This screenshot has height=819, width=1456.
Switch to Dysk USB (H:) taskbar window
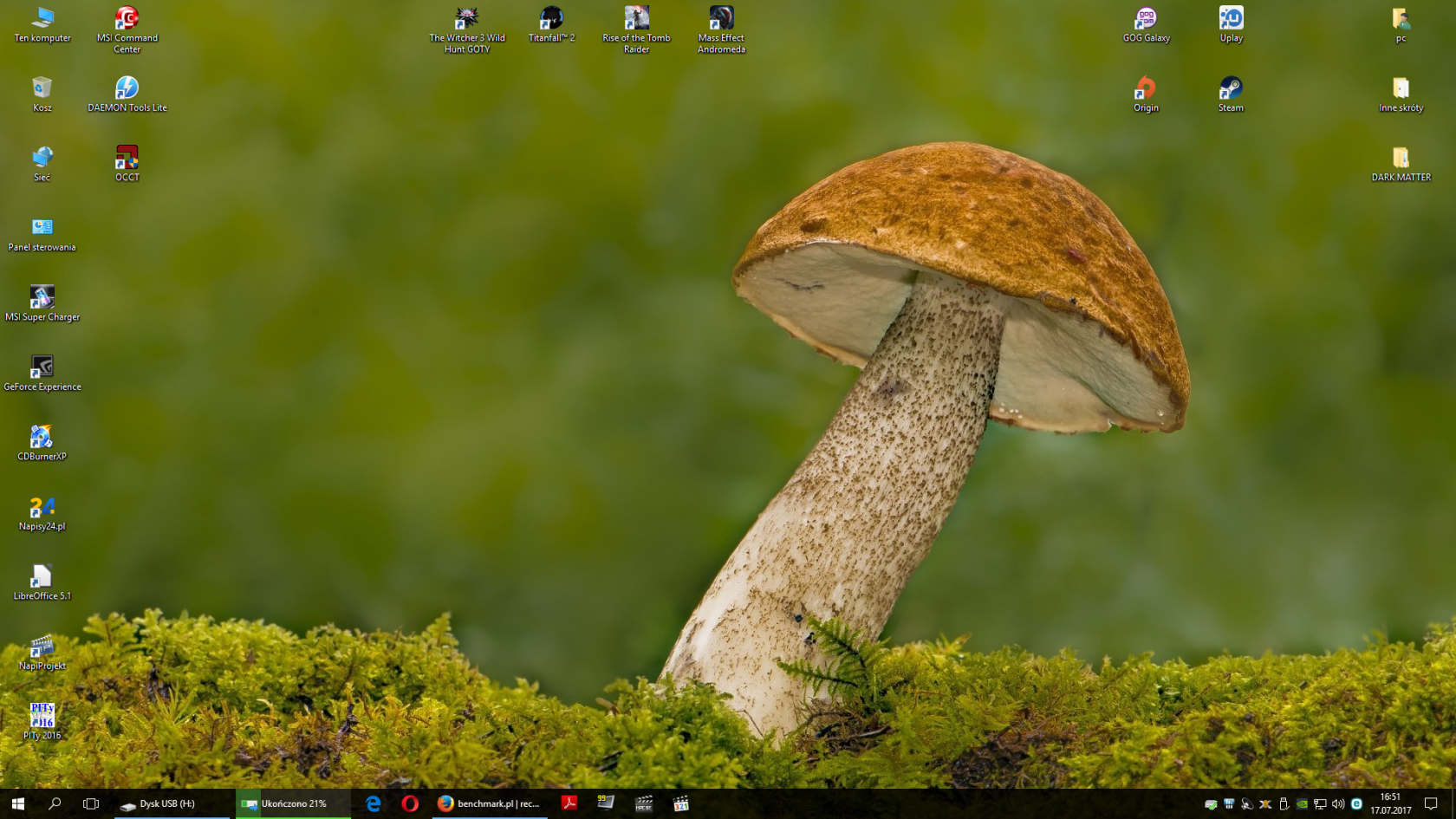pos(172,803)
